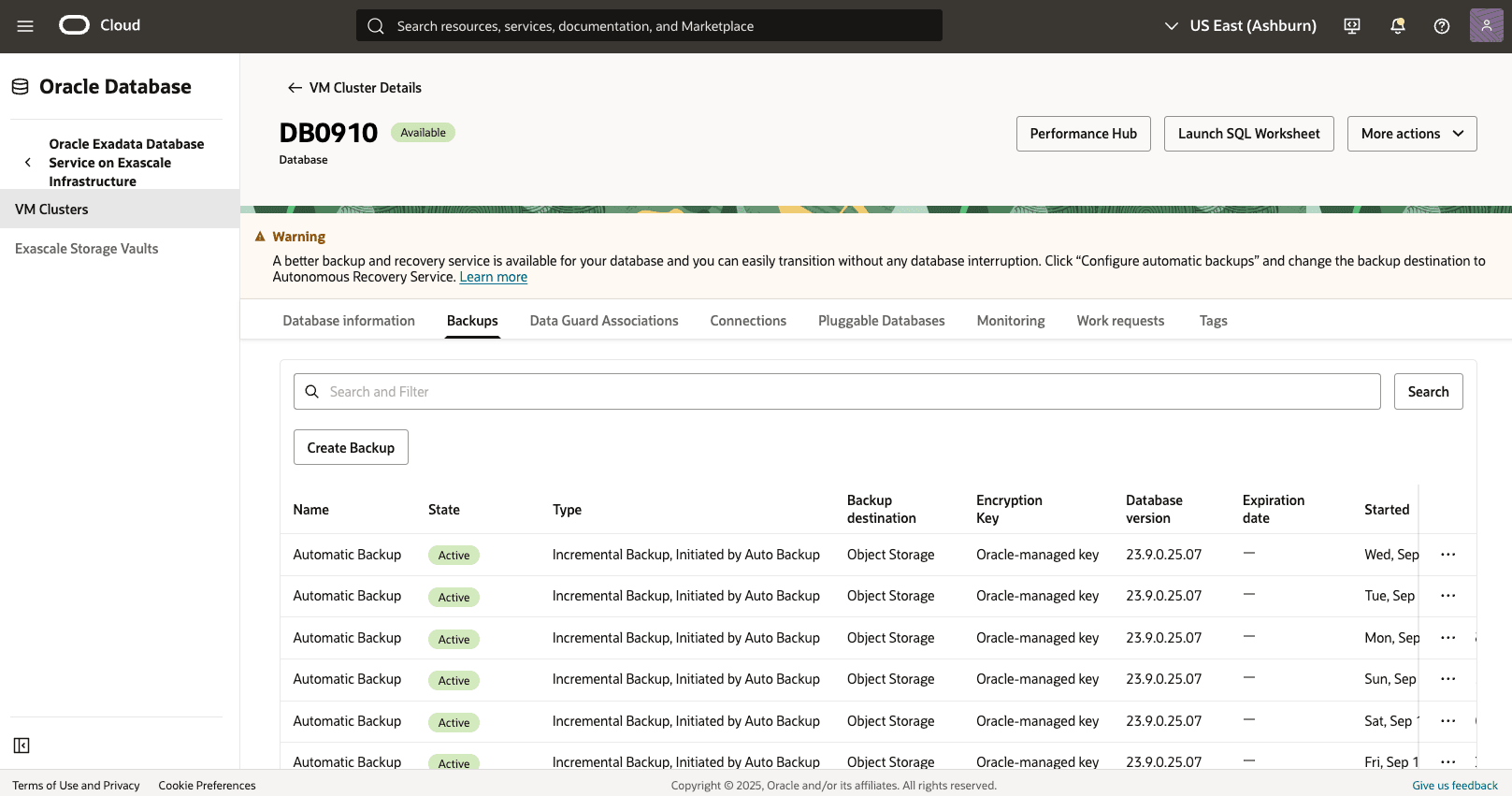
Task: Open VM Cluster Details breadcrumb link
Action: coord(366,88)
